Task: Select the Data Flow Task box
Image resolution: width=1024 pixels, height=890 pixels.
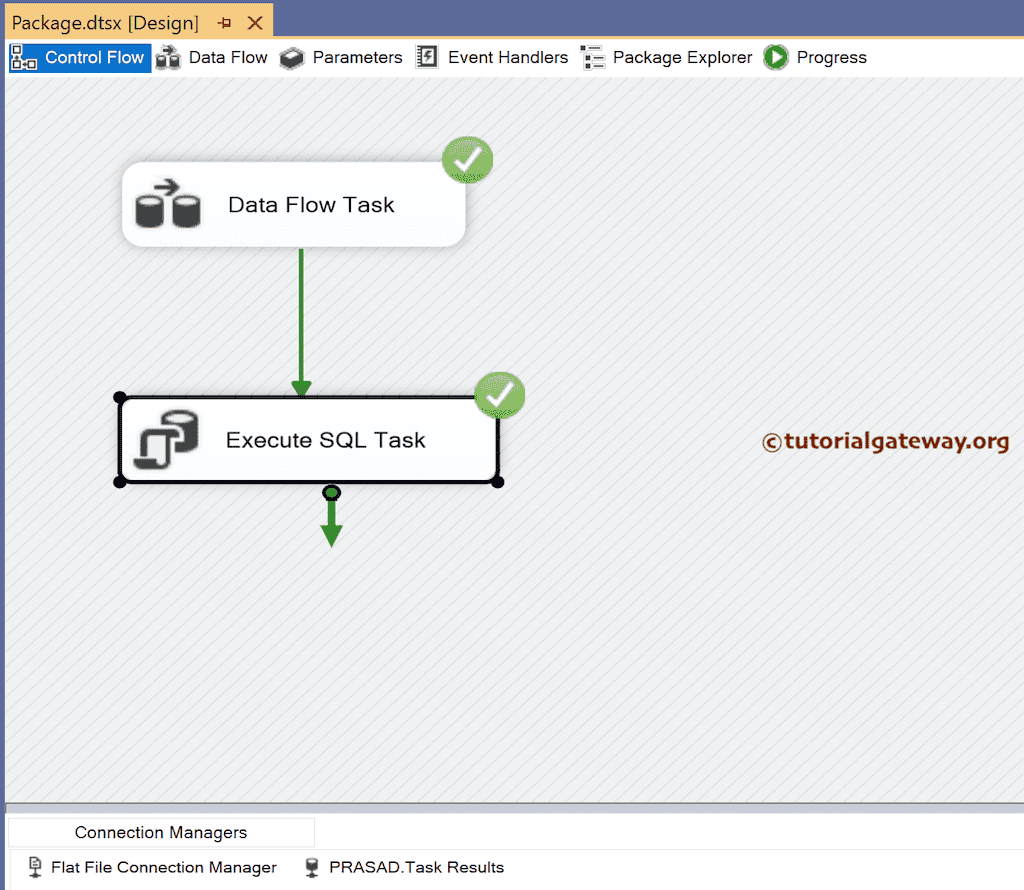Action: point(310,204)
